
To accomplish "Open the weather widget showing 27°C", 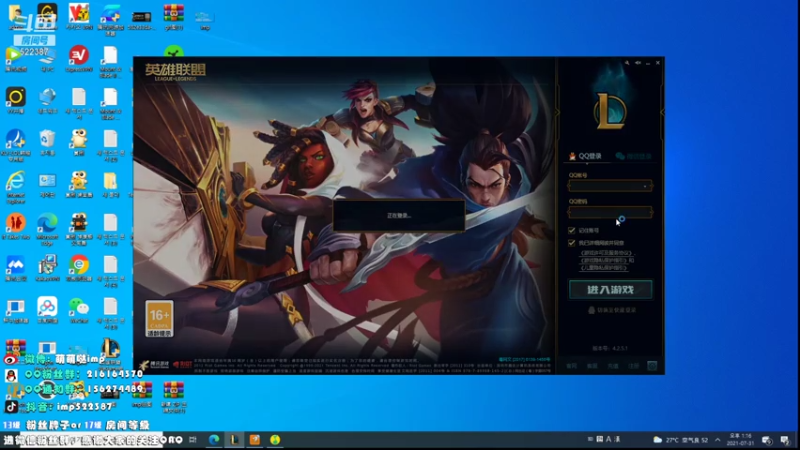I will pos(681,440).
